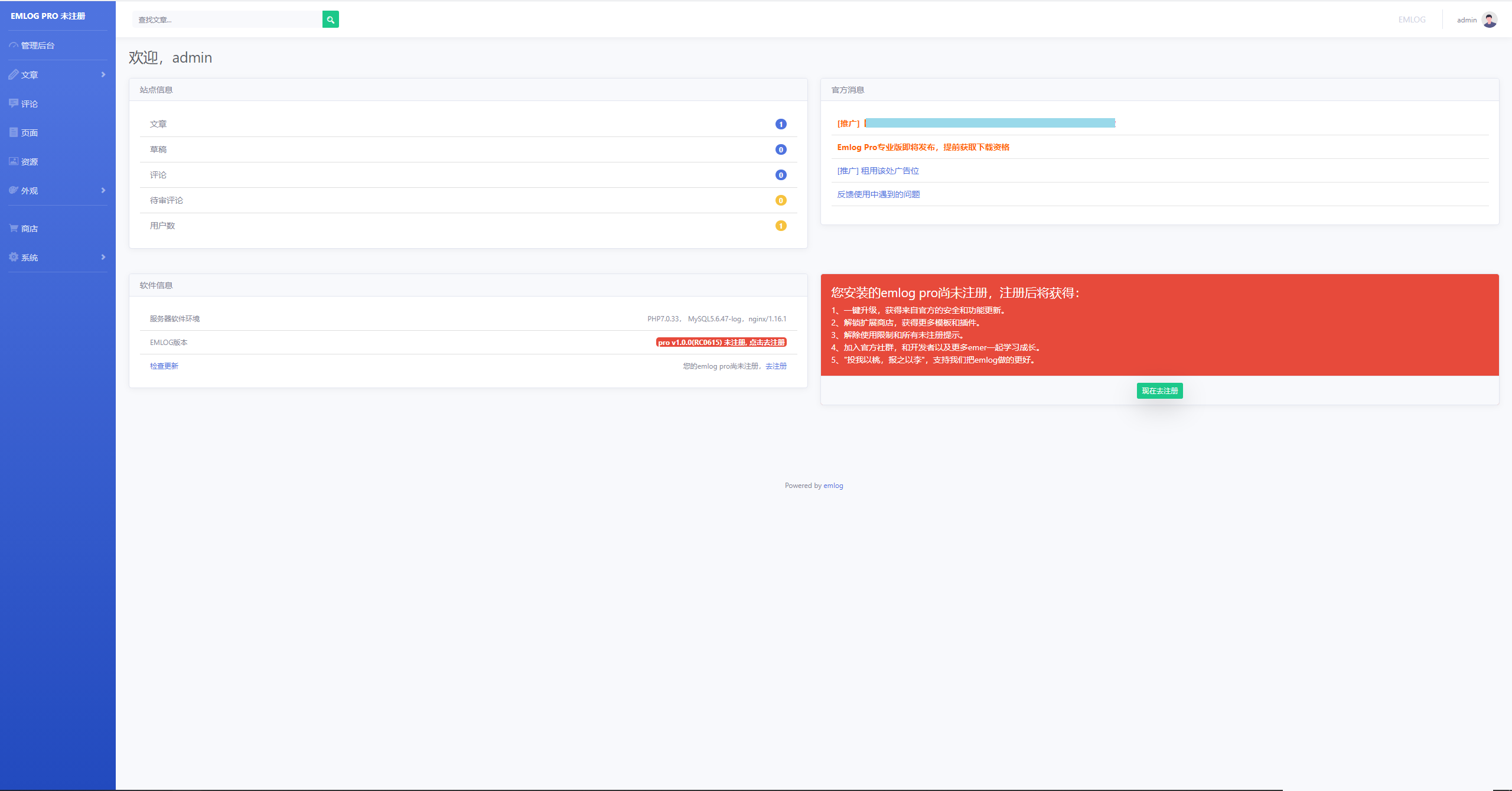Click the system gear icon

pos(14,257)
